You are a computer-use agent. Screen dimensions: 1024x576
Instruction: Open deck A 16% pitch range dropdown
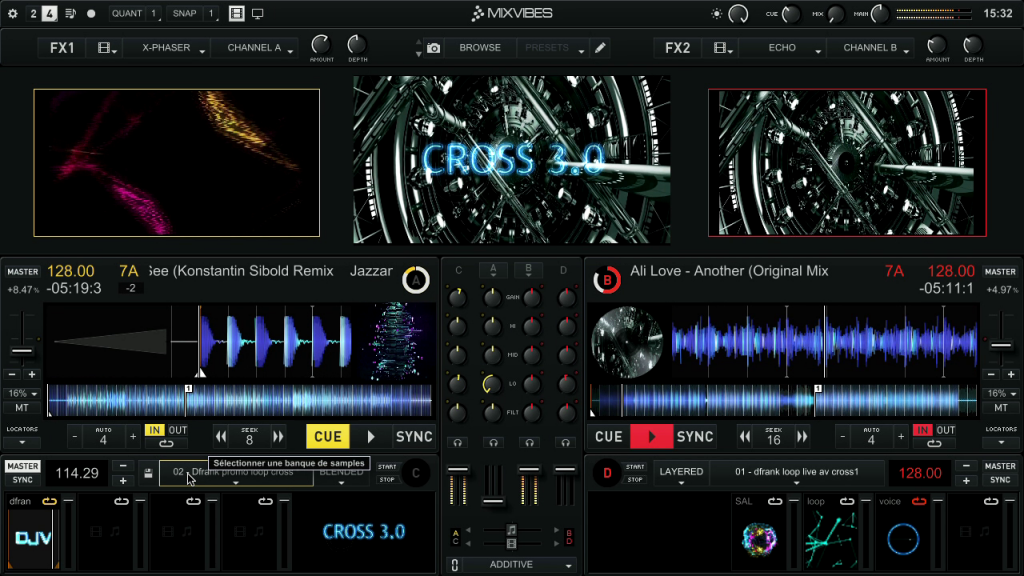click(22, 394)
